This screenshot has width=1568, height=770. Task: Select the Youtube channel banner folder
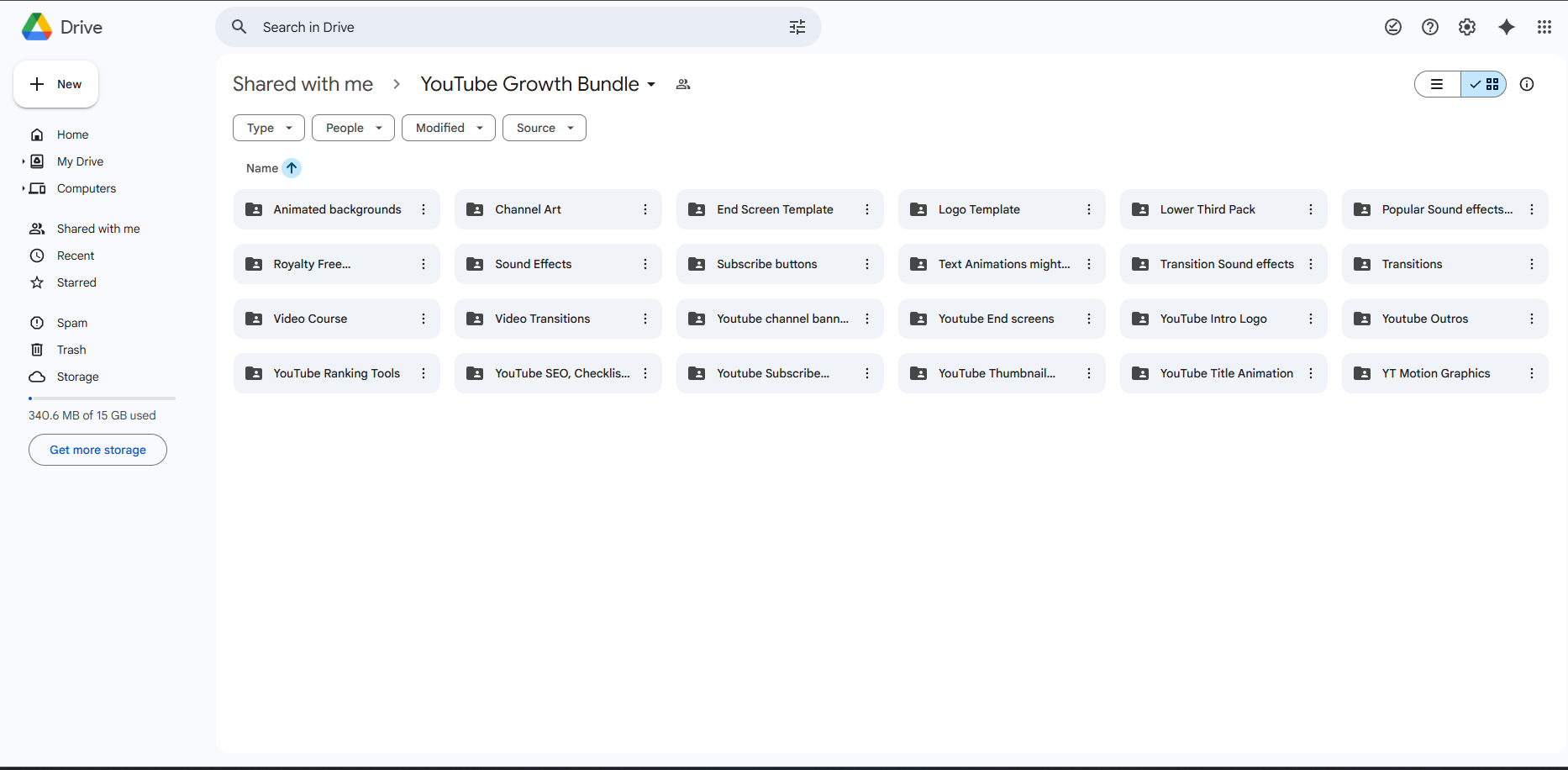(780, 319)
